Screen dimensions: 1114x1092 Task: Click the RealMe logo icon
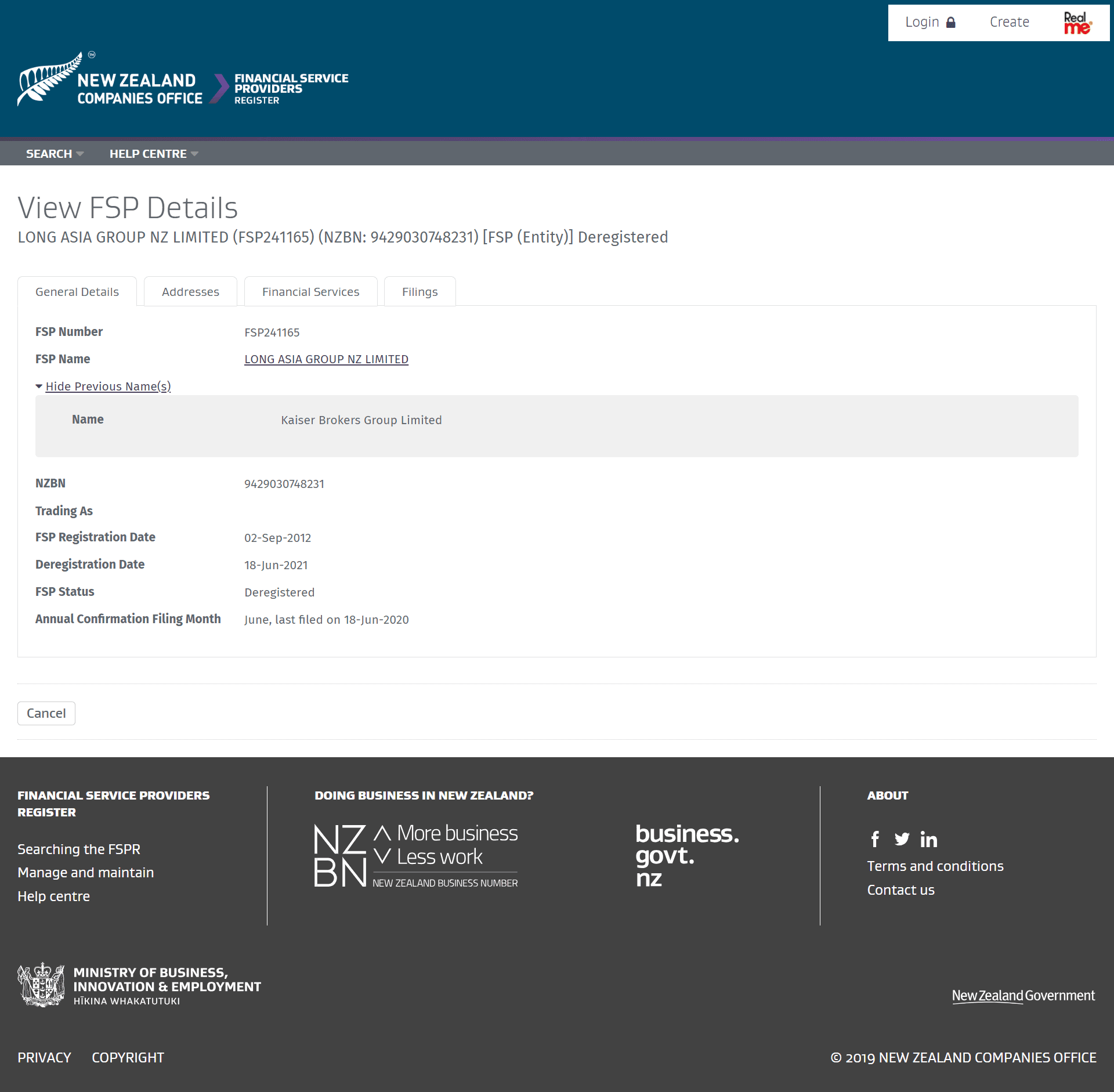[x=1077, y=23]
